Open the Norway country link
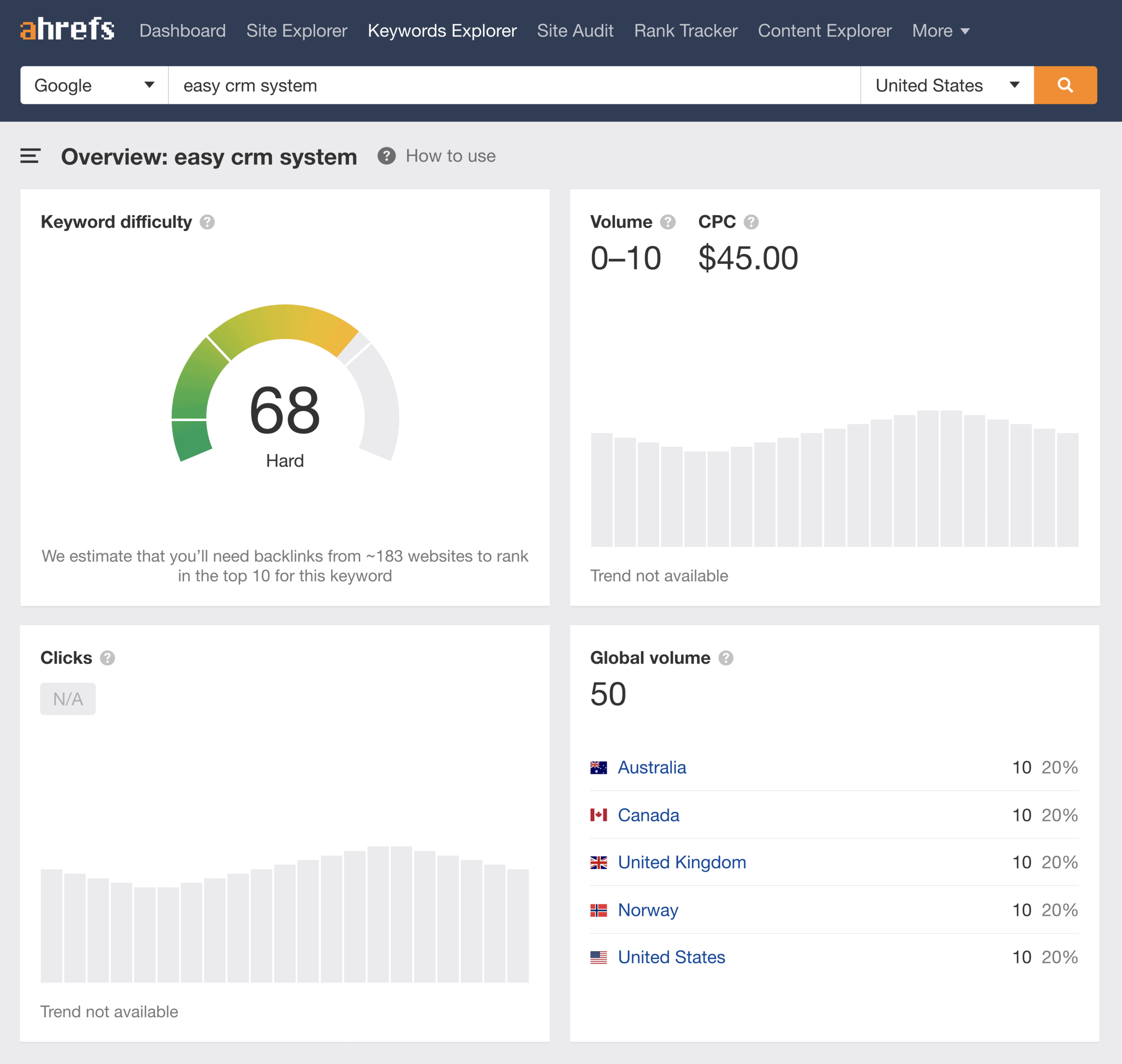 pyautogui.click(x=648, y=910)
